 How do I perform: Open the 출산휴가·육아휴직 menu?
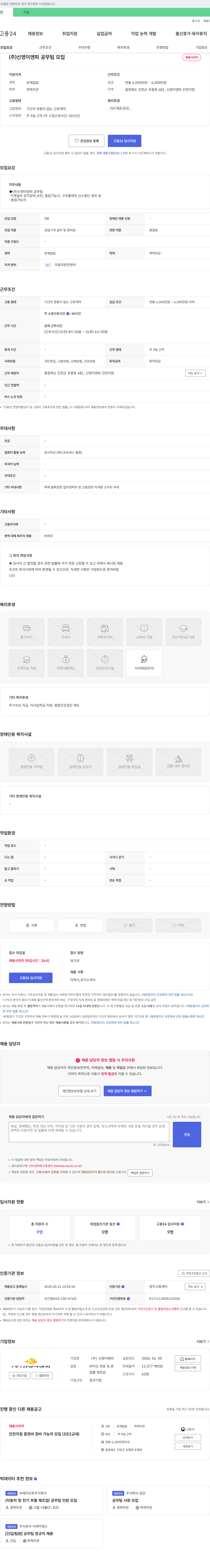click(x=191, y=33)
